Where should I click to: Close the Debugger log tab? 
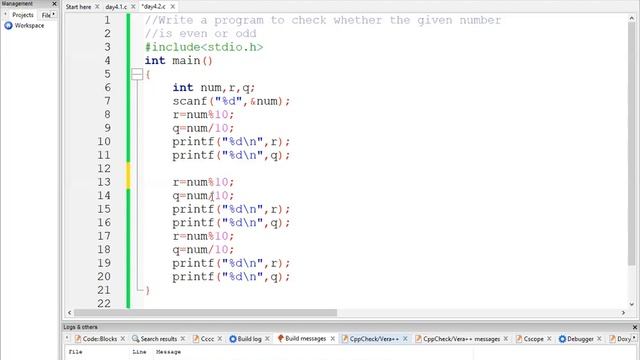click(x=599, y=339)
